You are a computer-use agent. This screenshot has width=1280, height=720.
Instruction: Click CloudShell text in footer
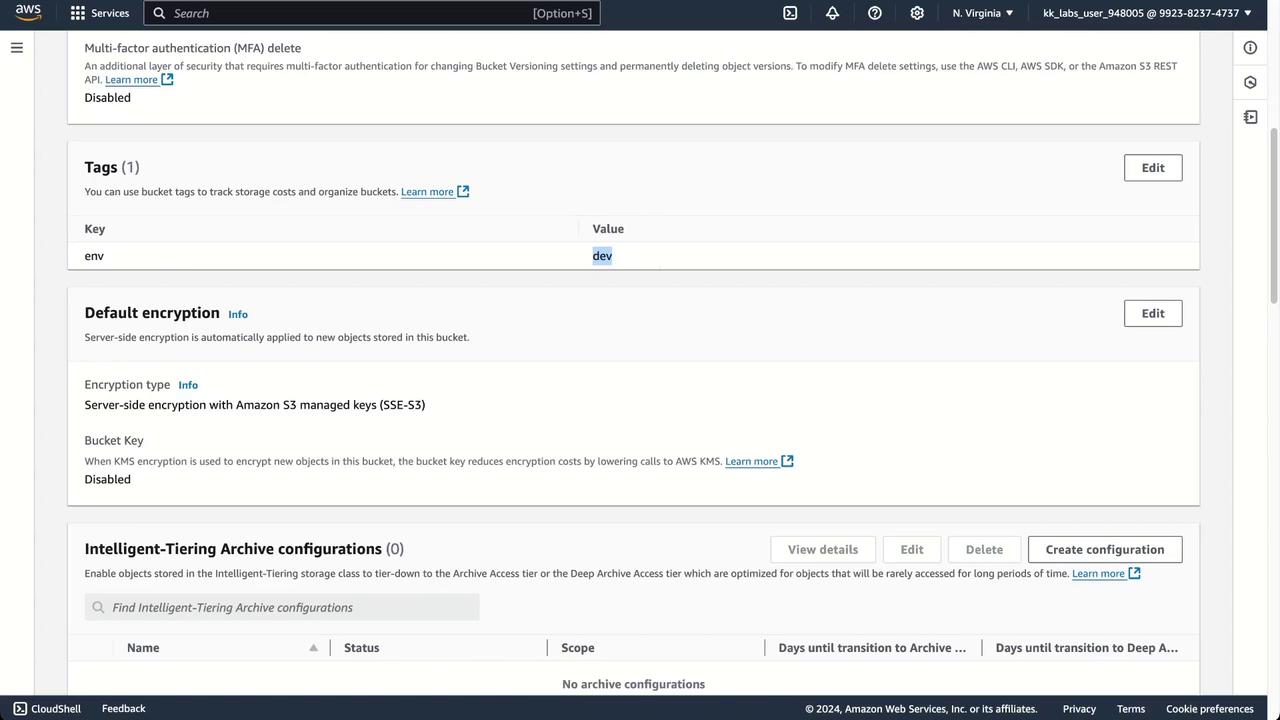pos(56,708)
